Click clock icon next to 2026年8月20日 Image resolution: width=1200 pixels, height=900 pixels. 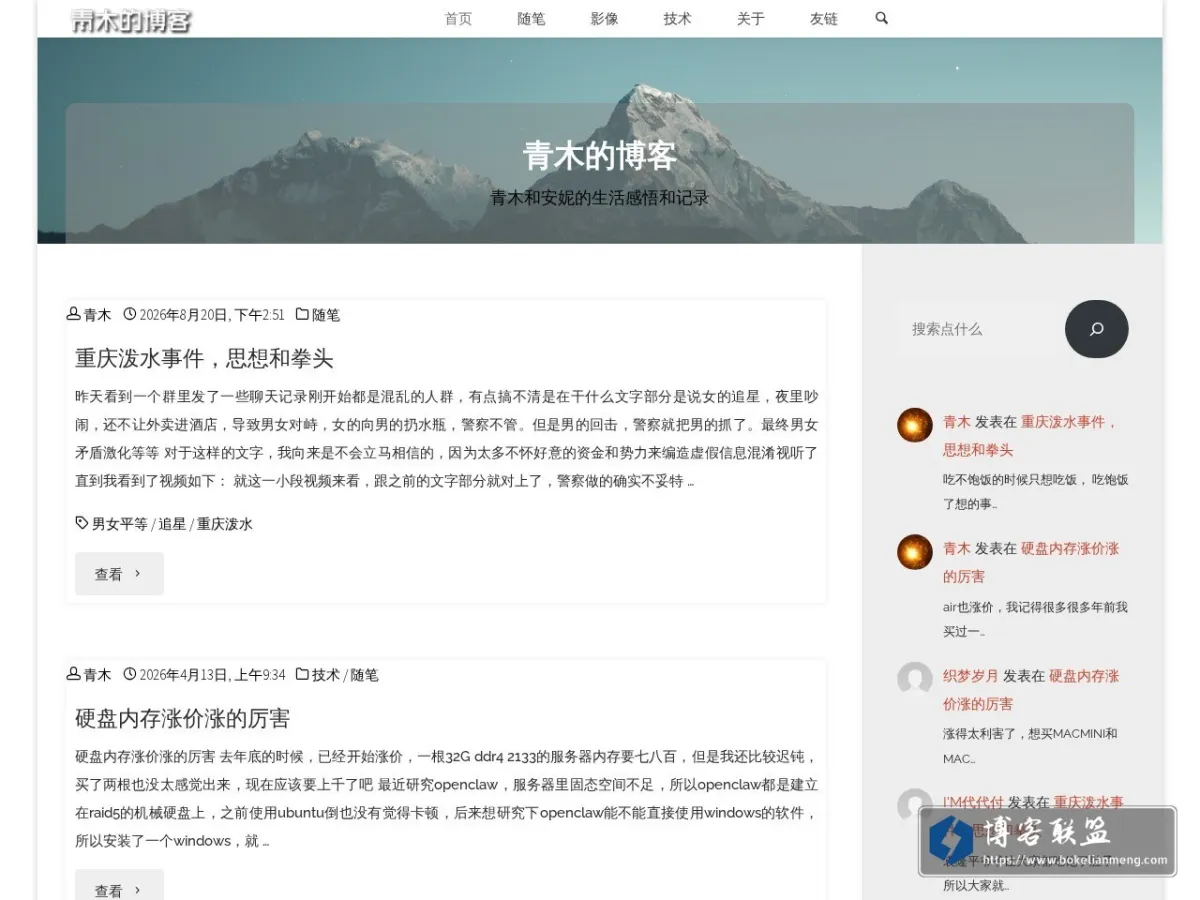(x=129, y=314)
